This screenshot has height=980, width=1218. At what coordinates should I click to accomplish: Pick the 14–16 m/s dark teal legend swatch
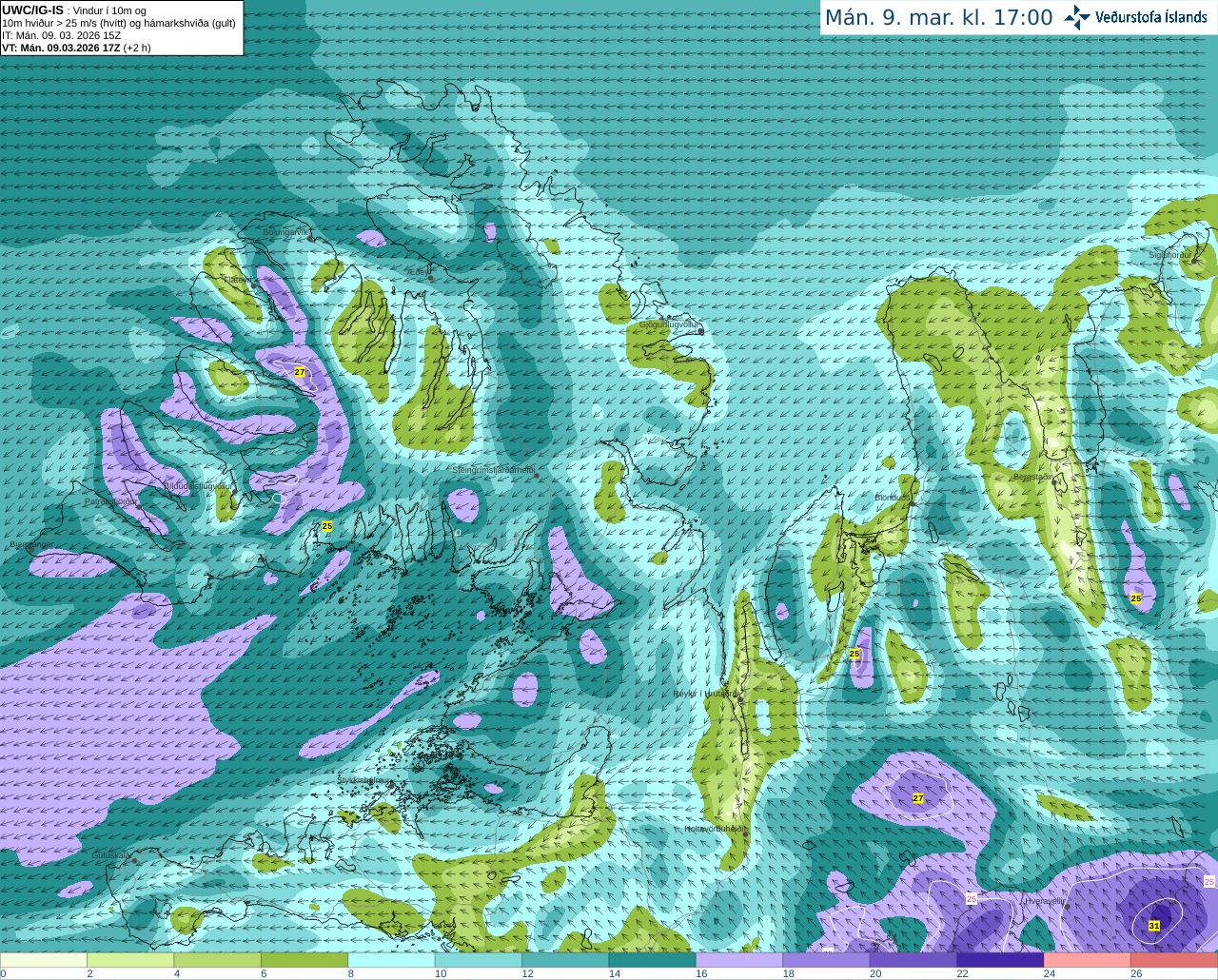[653, 960]
